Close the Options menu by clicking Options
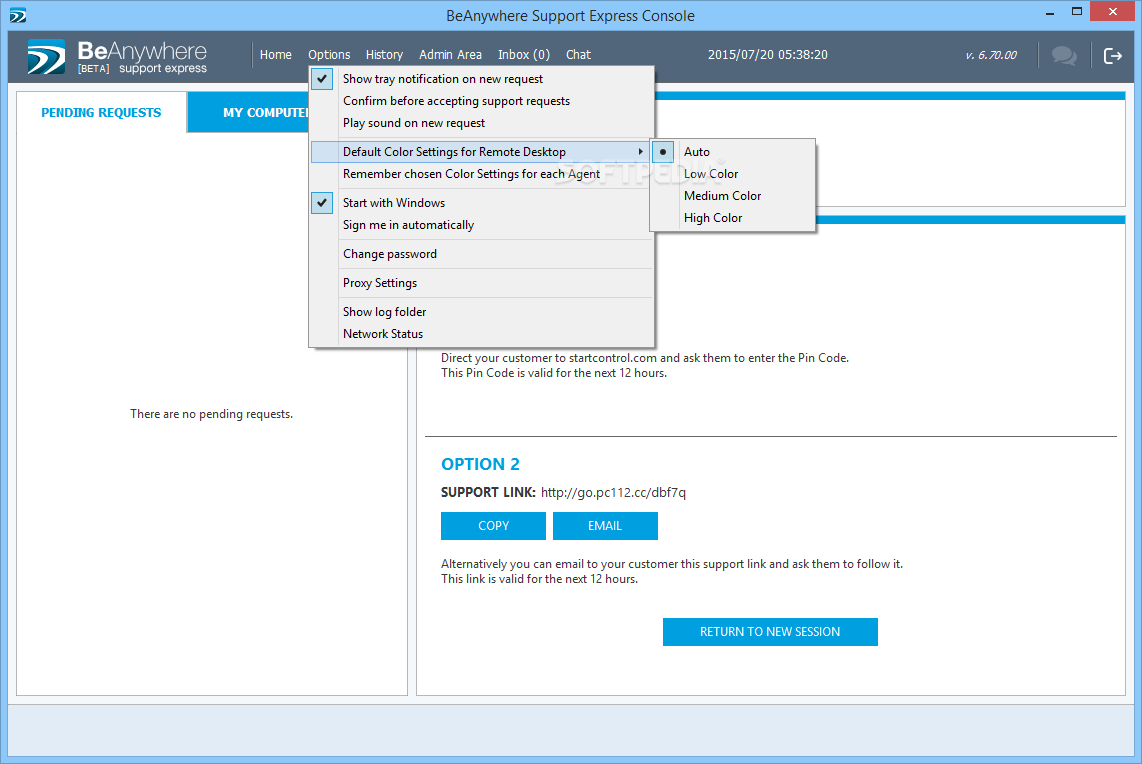This screenshot has width=1142, height=764. pos(328,55)
